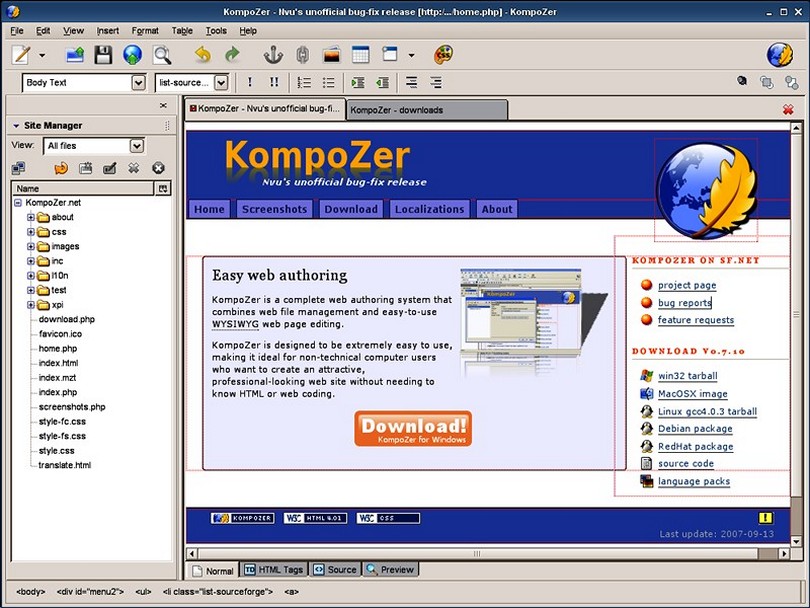The width and height of the screenshot is (810, 608).
Task: Click the grey X Remove icon in Site Manager
Action: coord(134,168)
